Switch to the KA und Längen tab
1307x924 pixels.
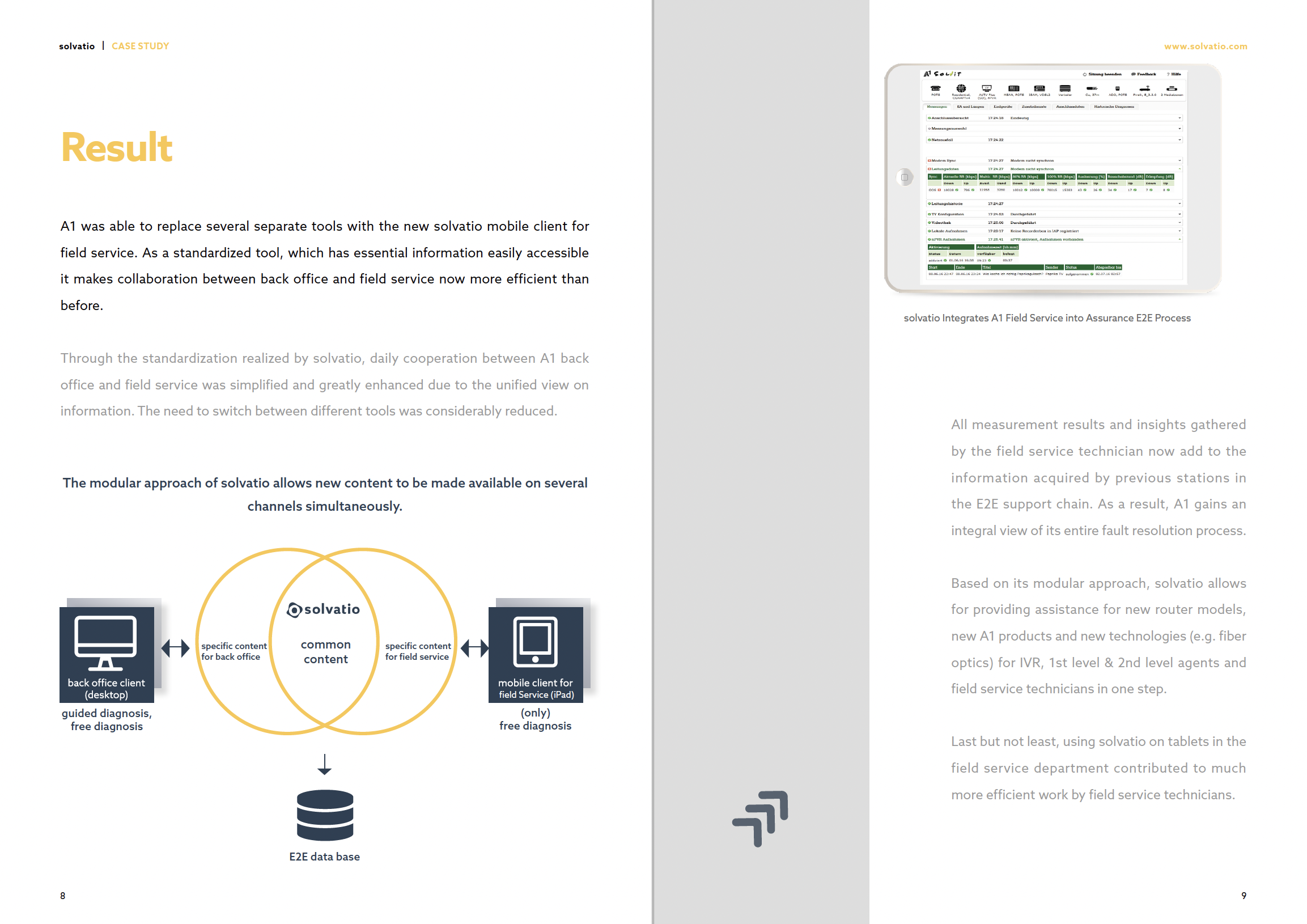(970, 107)
